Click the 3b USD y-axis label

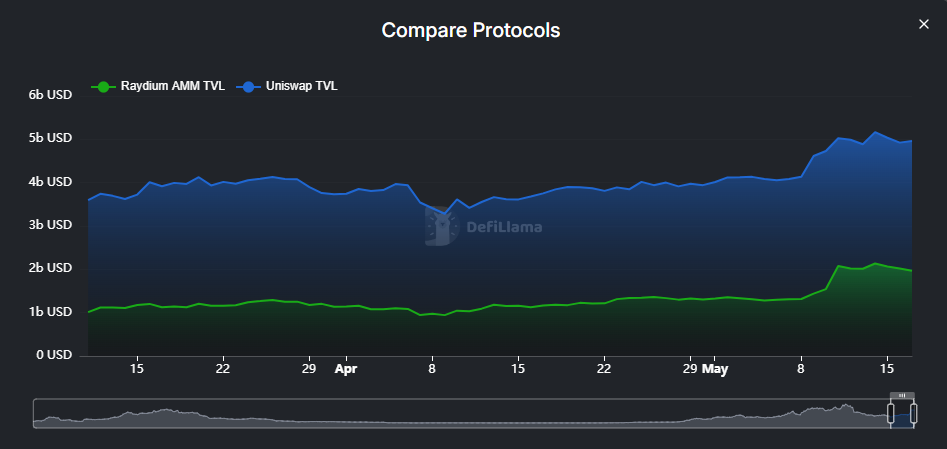click(50, 225)
